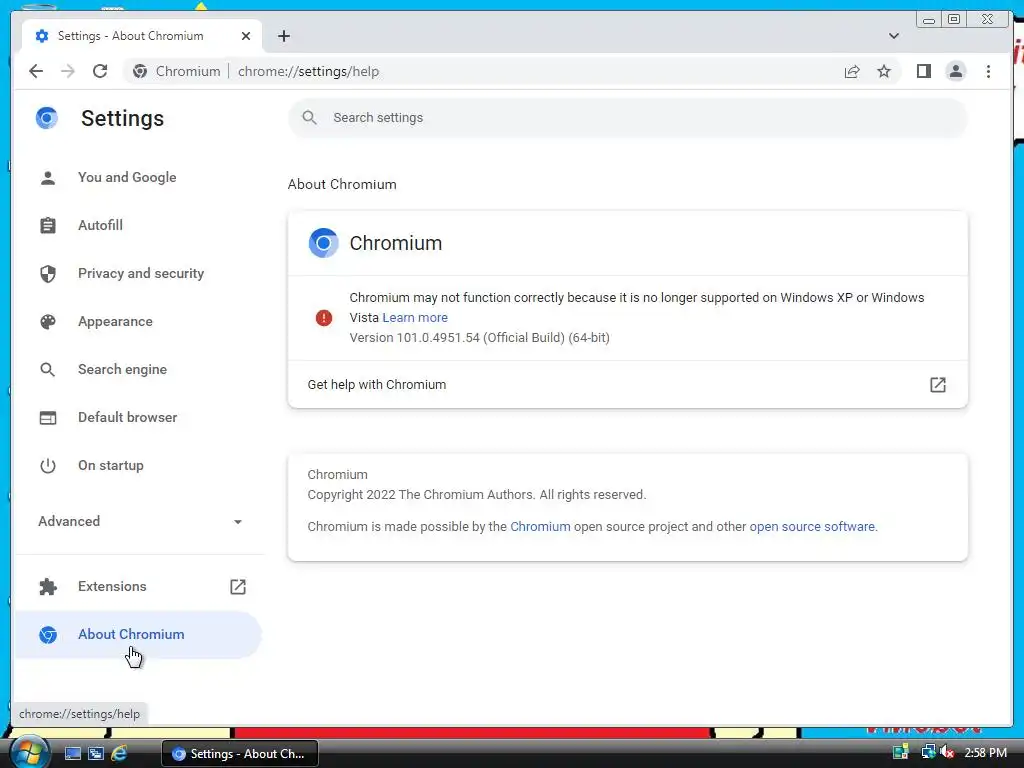Open Appearance settings section
The image size is (1024, 768).
tap(138, 321)
